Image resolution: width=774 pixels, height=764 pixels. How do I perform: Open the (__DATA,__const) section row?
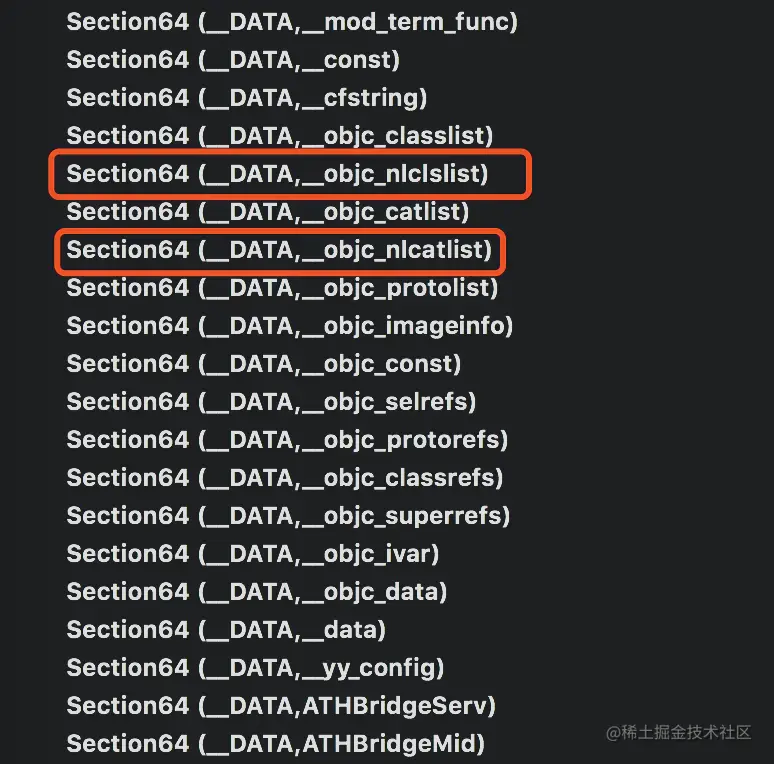233,60
